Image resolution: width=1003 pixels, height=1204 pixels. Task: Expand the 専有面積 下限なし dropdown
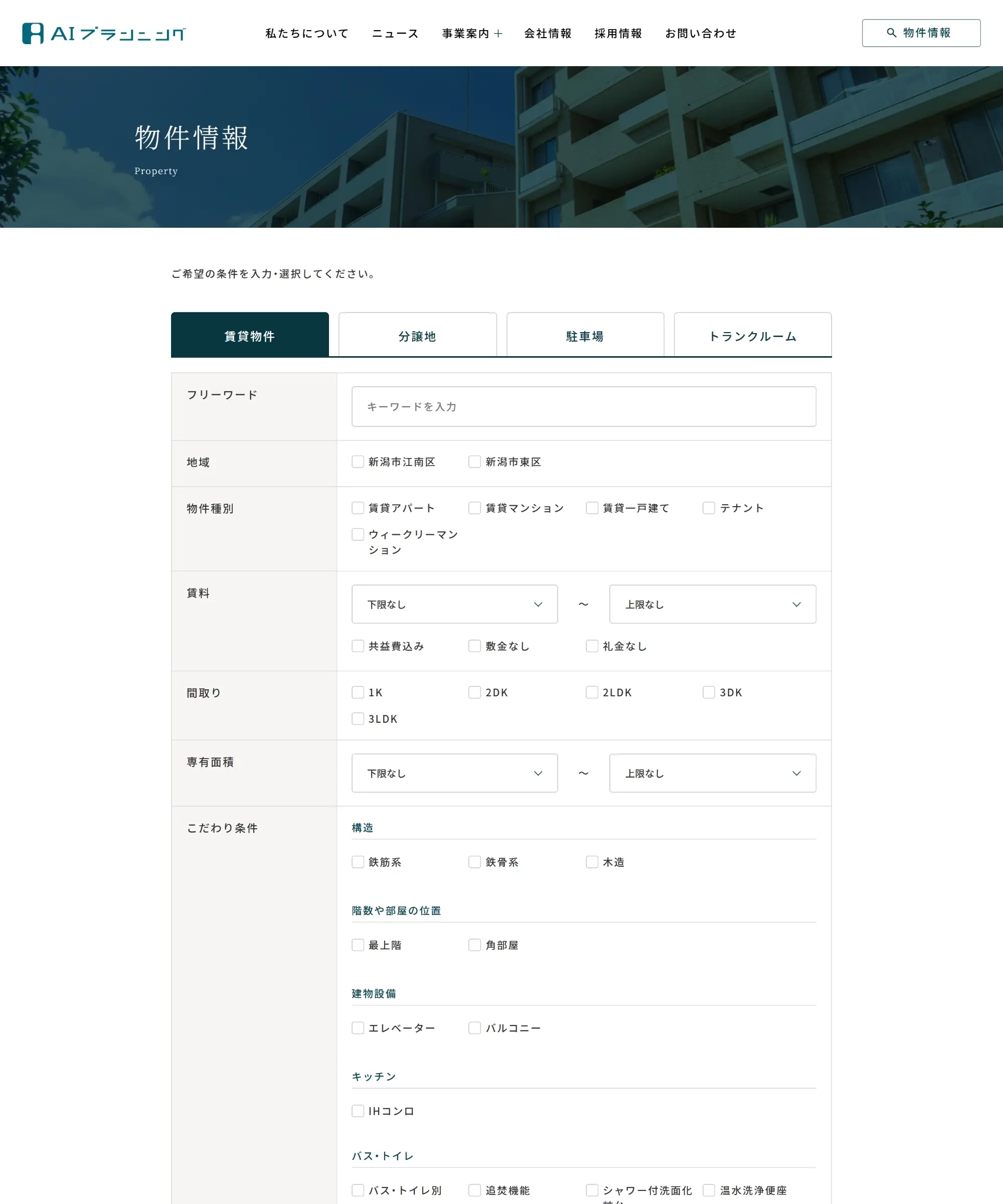(454, 773)
